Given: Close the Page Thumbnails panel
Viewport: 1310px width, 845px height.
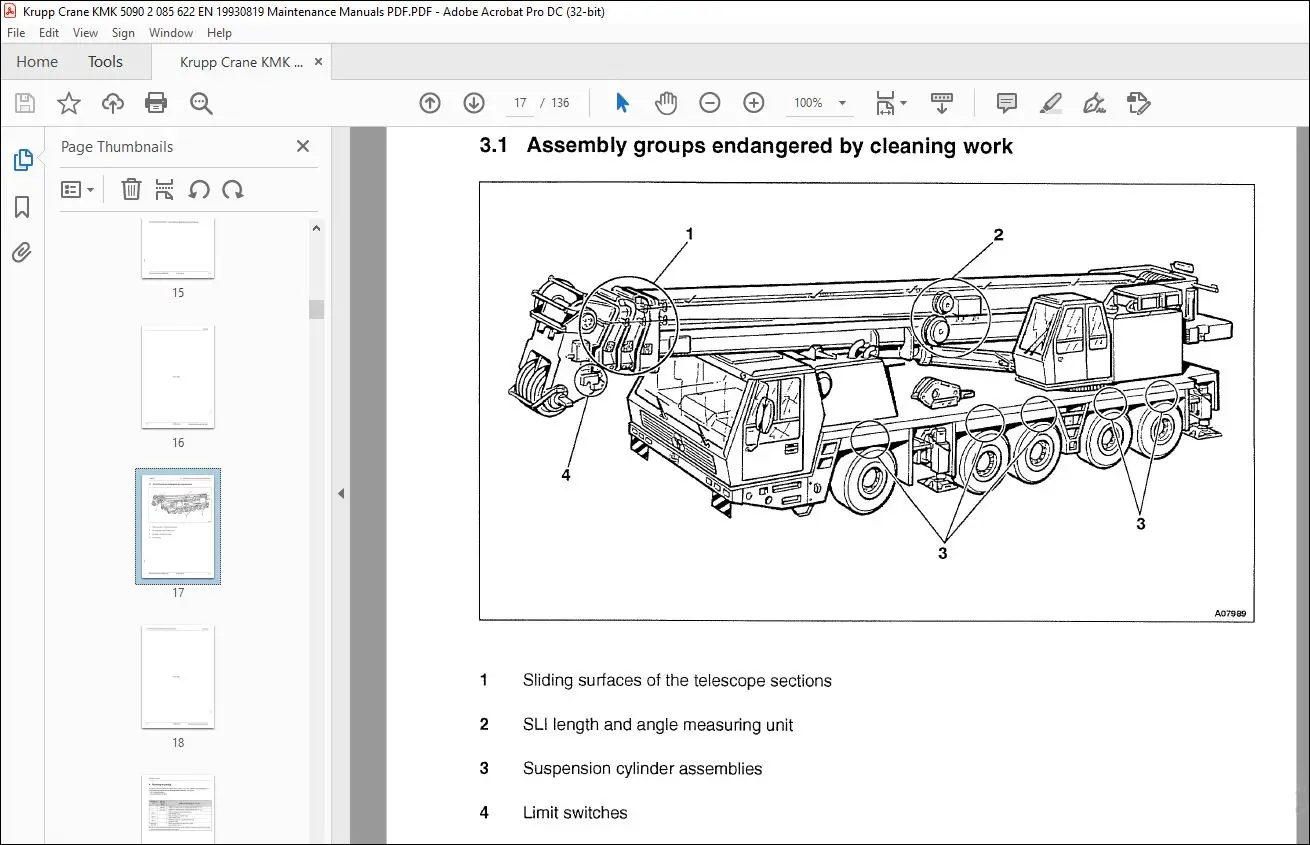Looking at the screenshot, I should coord(303,147).
